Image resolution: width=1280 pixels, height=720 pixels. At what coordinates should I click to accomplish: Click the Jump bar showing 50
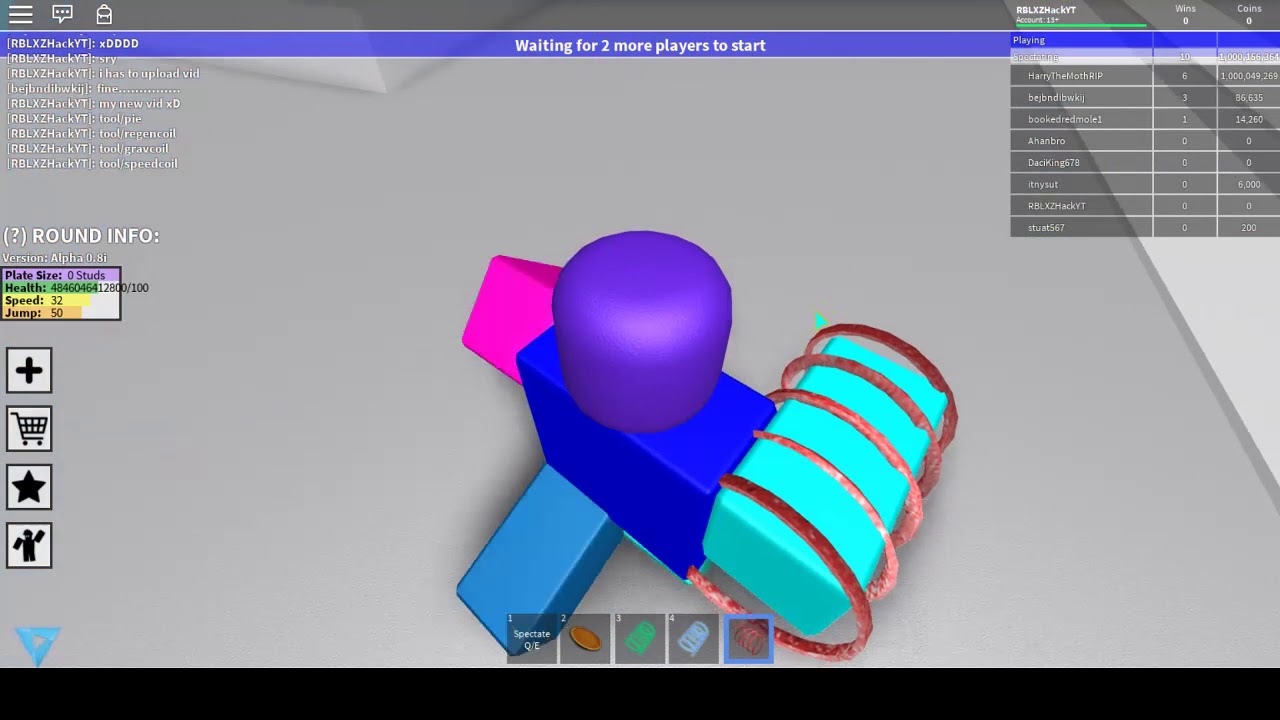coord(61,313)
